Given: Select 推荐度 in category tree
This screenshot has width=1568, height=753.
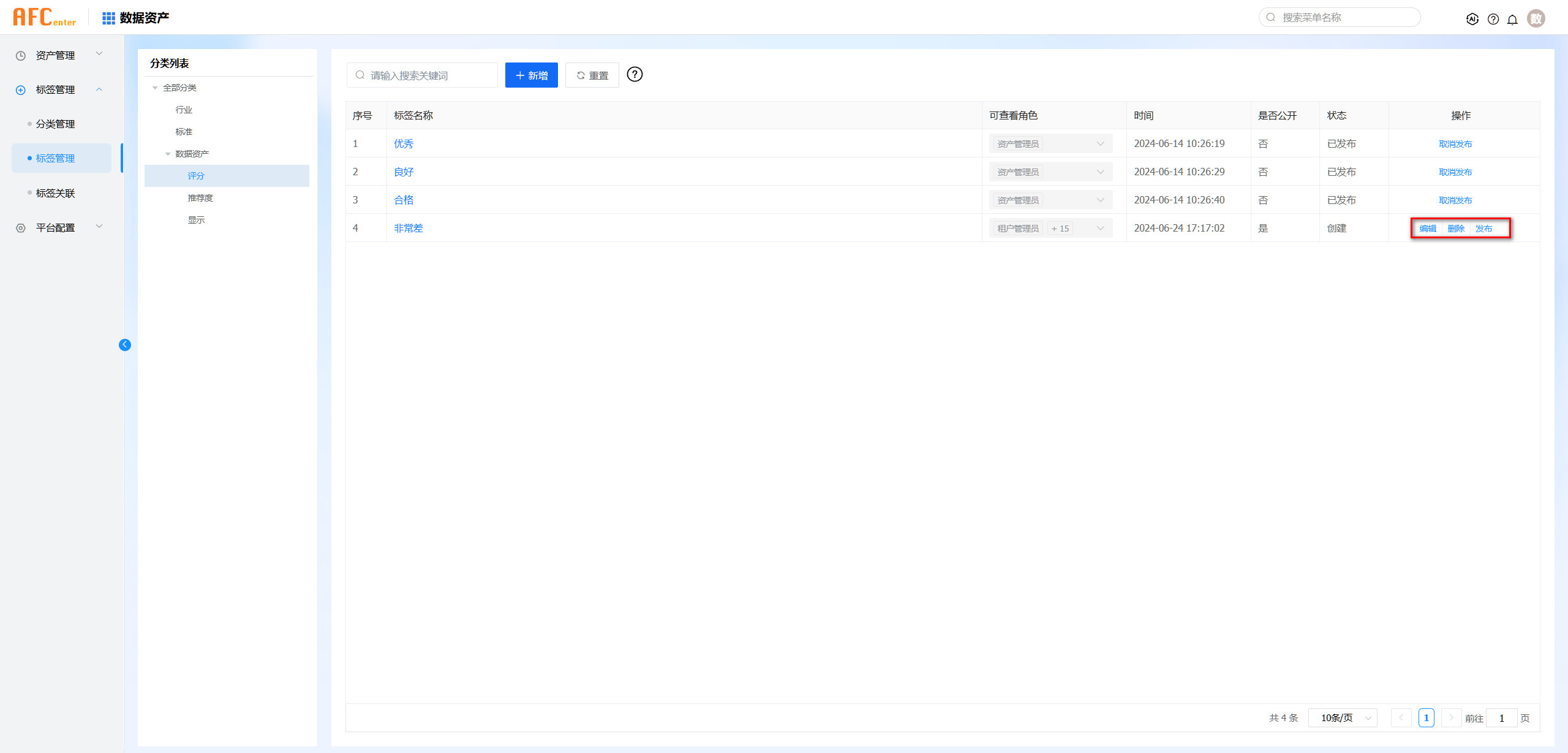Looking at the screenshot, I should [200, 198].
